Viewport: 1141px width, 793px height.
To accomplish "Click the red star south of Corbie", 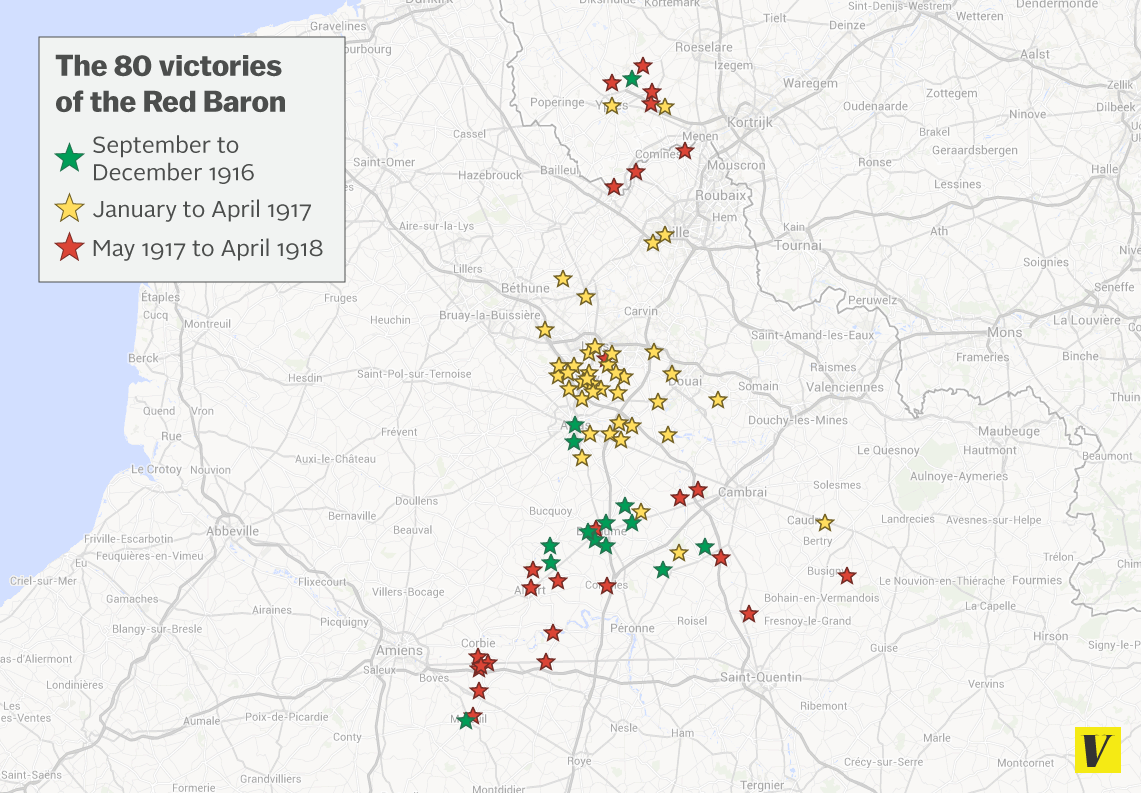I will (x=478, y=691).
